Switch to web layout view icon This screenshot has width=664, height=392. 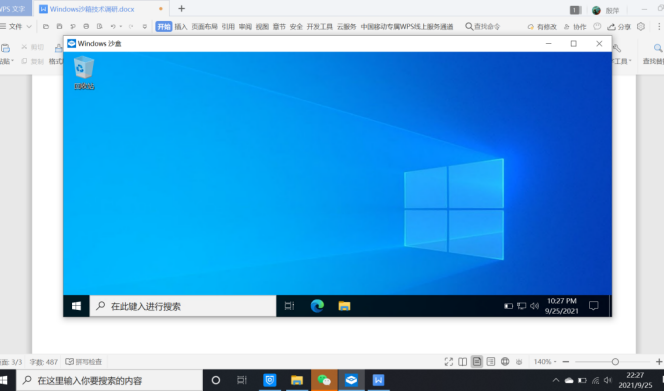[x=505, y=362]
